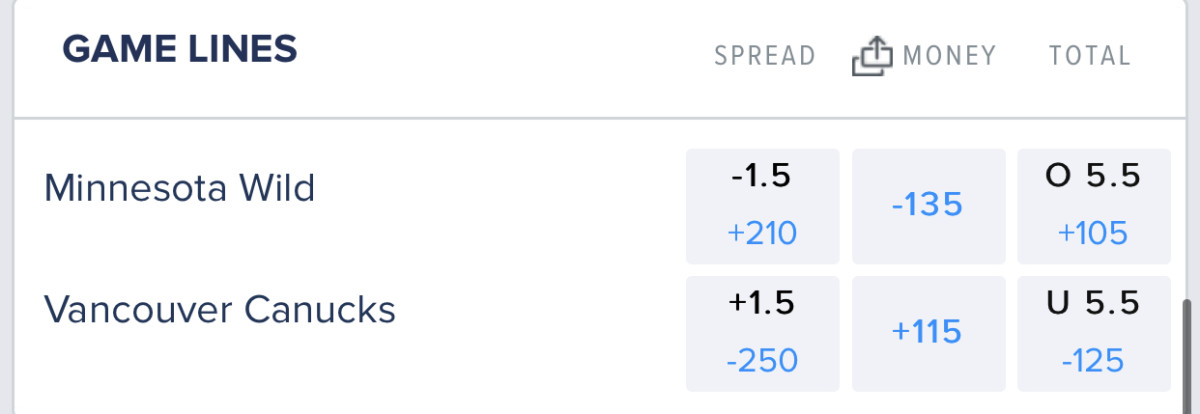Click the -250 spread odds
The image size is (1200, 414).
pyautogui.click(x=762, y=361)
